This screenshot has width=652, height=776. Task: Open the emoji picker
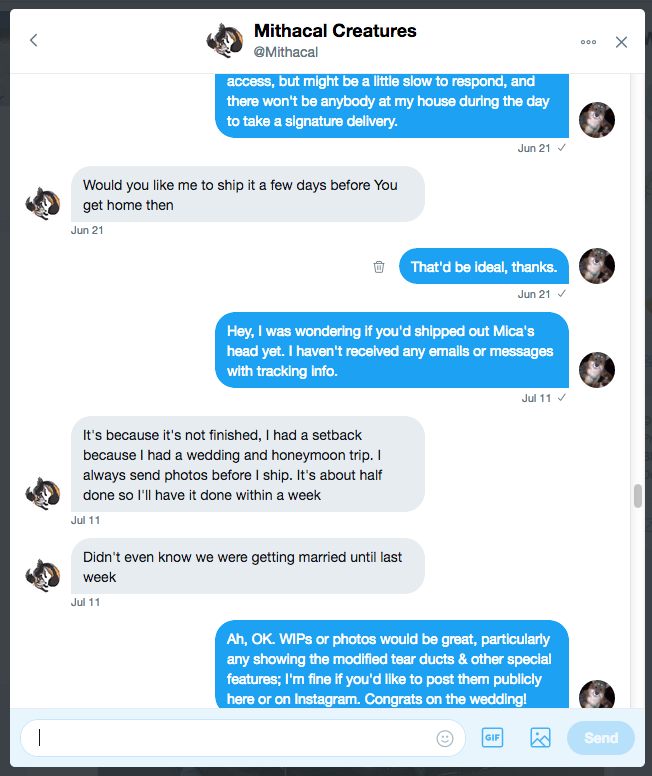coord(445,738)
